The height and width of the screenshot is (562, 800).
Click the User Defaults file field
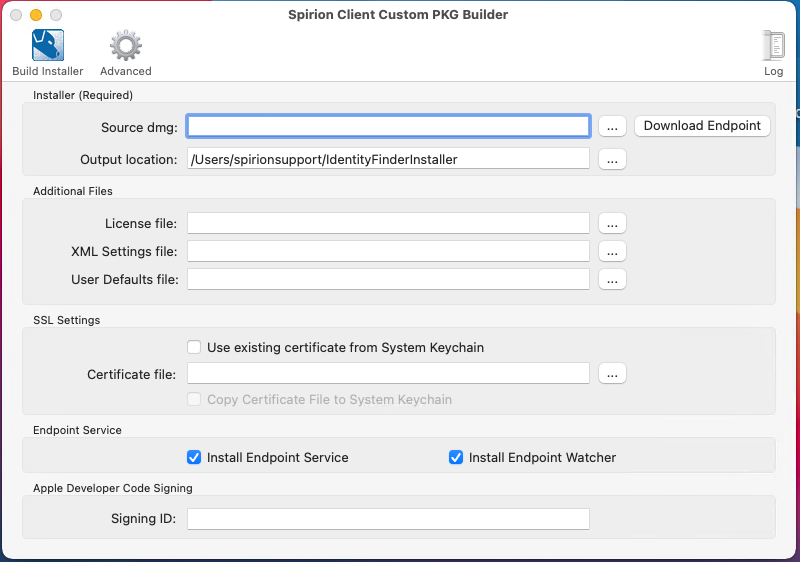point(388,279)
